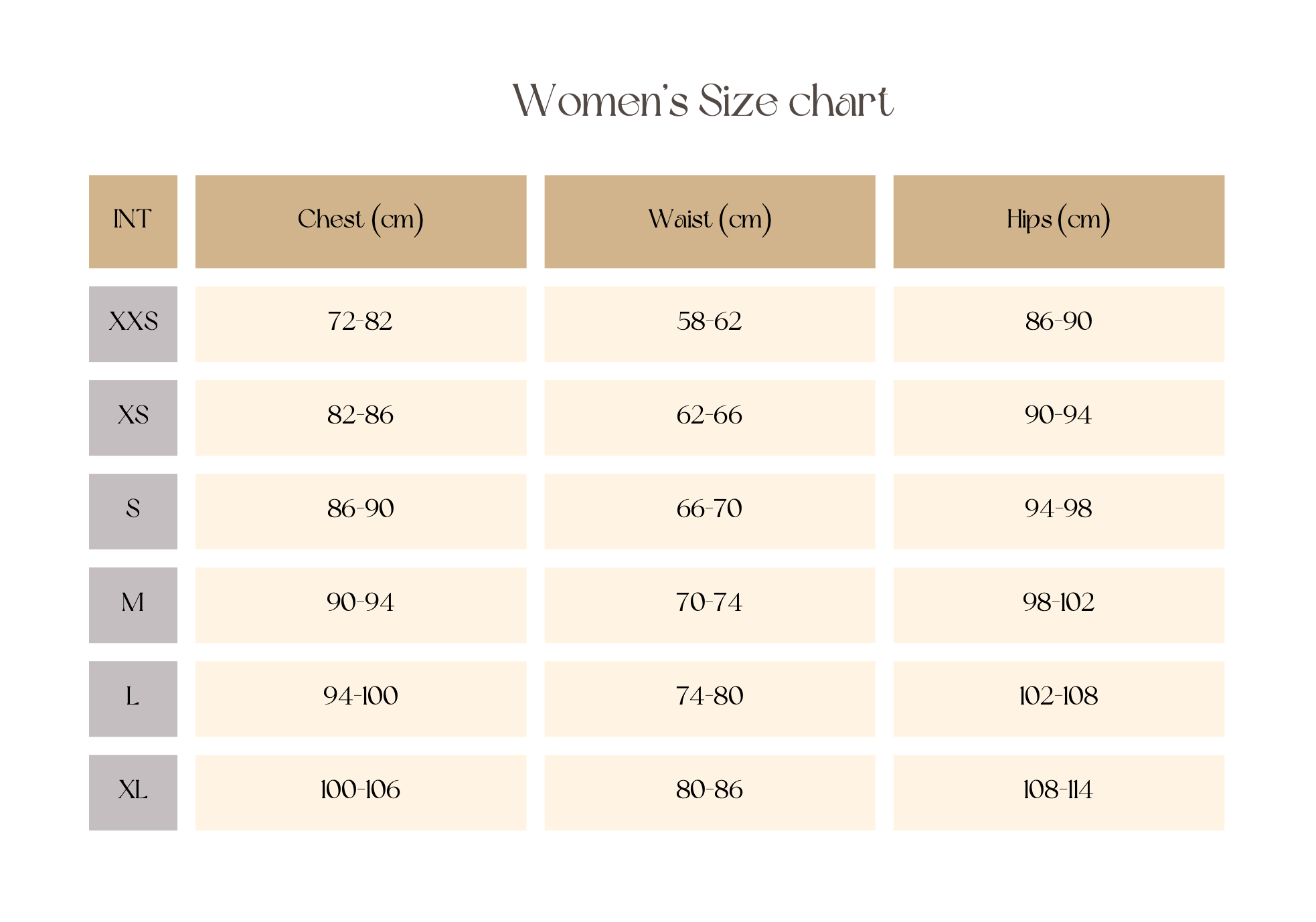
Task: Select the INT header cell
Action: (x=133, y=221)
